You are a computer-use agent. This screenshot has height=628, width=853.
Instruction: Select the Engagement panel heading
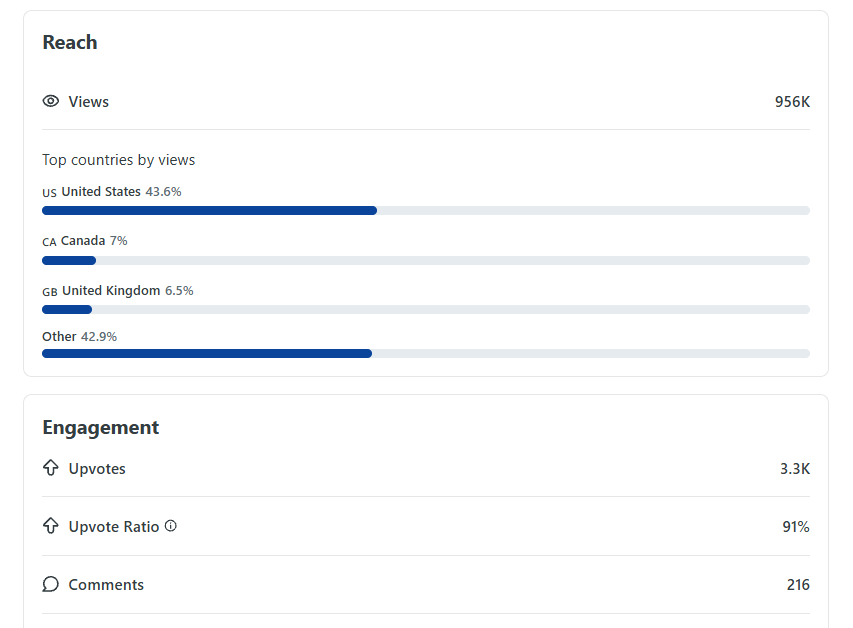(x=100, y=427)
